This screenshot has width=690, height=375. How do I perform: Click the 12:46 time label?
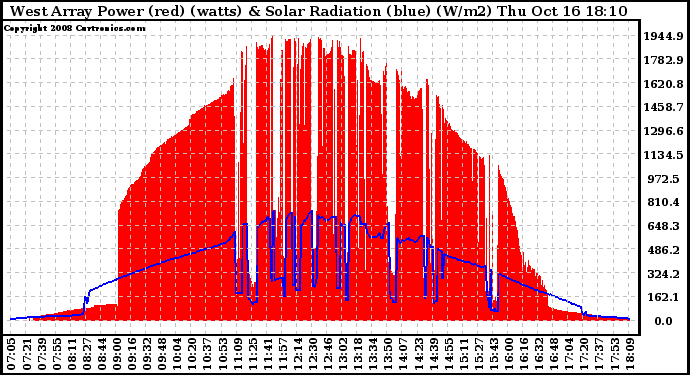click(327, 354)
